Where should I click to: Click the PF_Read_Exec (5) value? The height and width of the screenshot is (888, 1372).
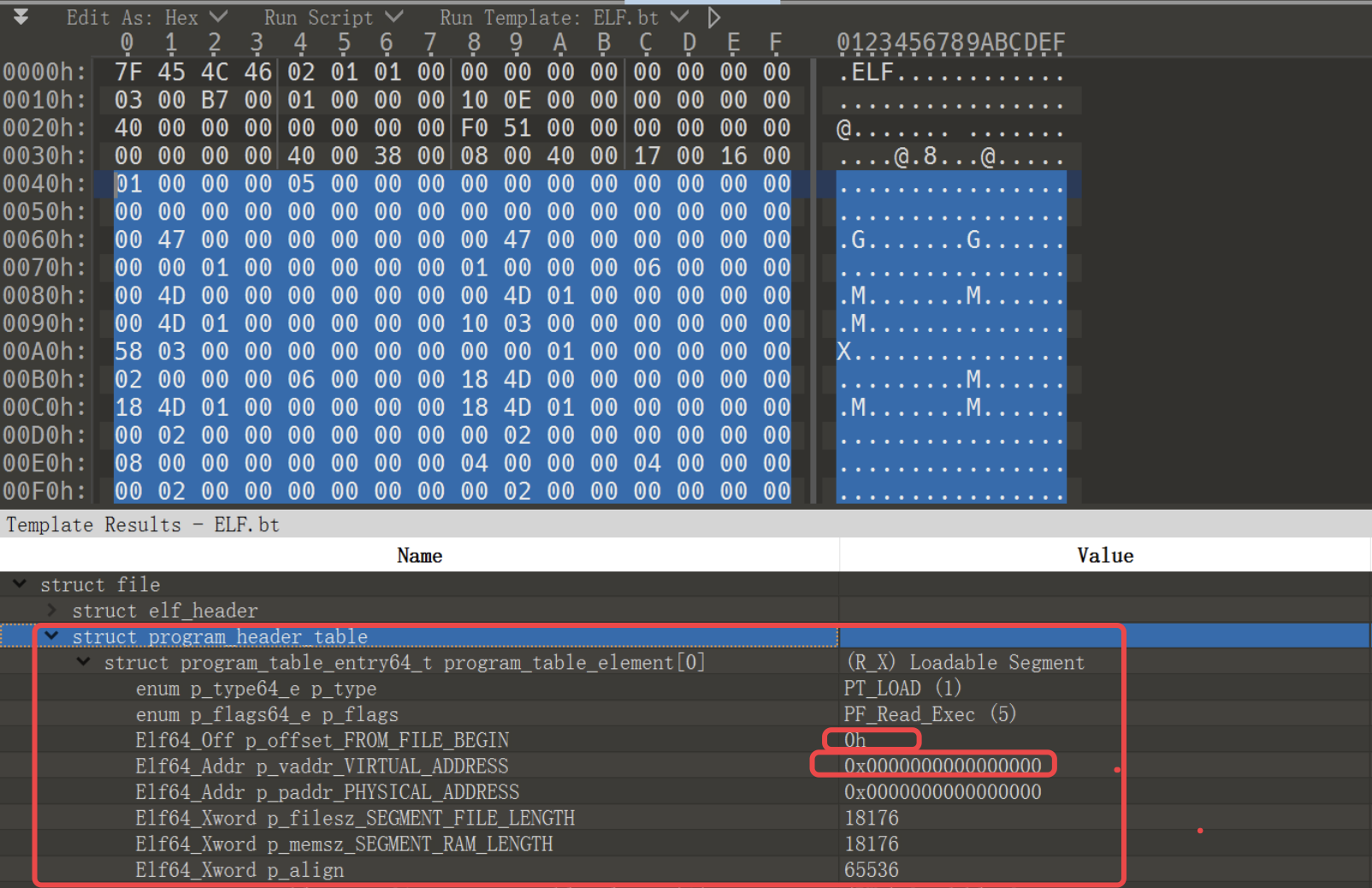pyautogui.click(x=930, y=714)
